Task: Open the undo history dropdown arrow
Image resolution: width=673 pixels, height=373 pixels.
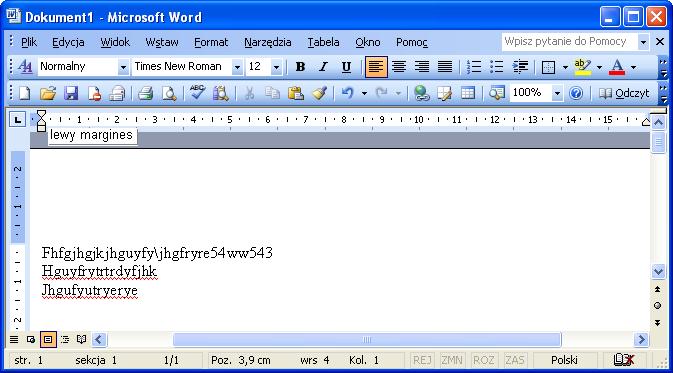Action: click(364, 93)
